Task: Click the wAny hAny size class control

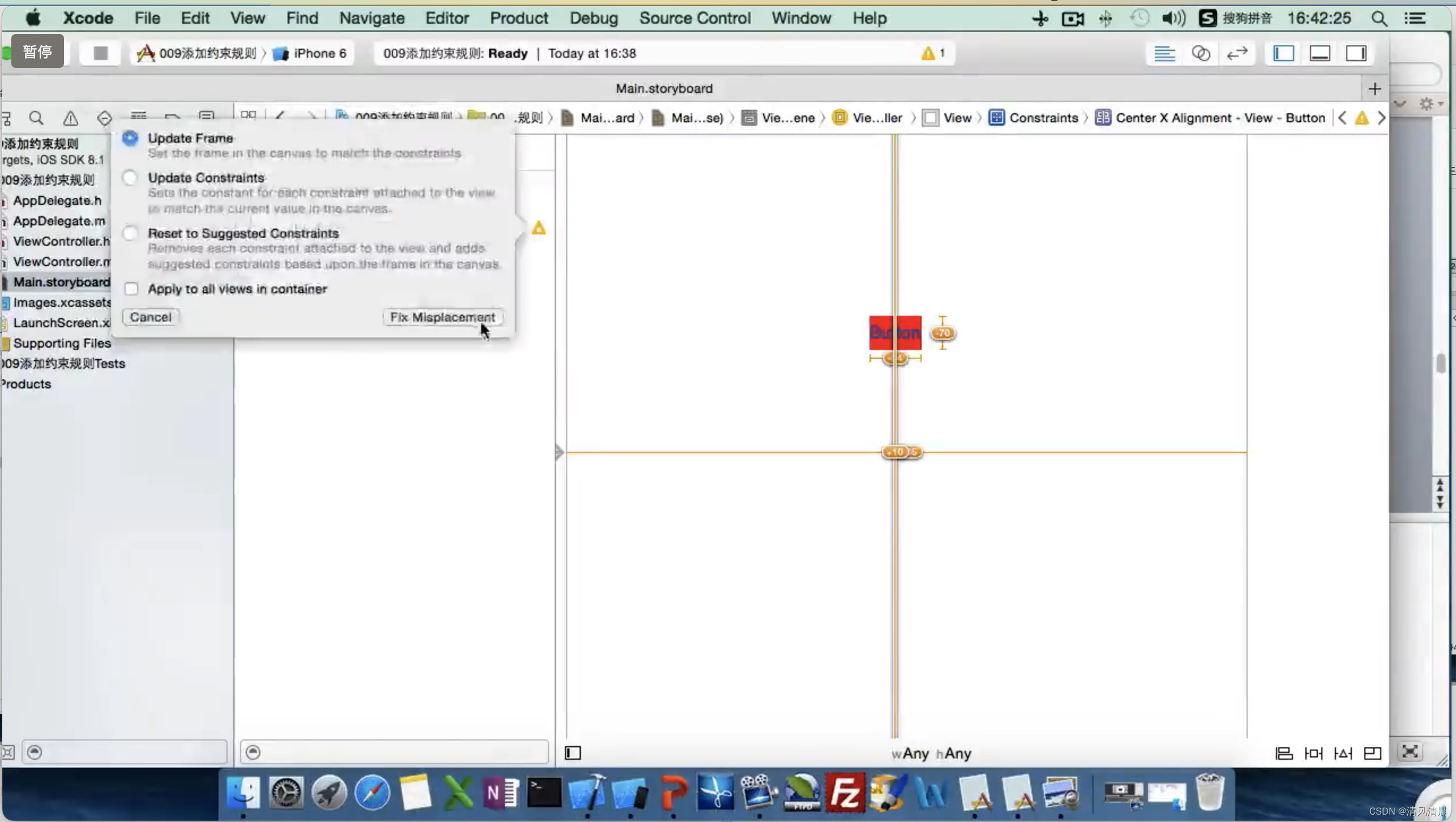Action: pos(931,753)
